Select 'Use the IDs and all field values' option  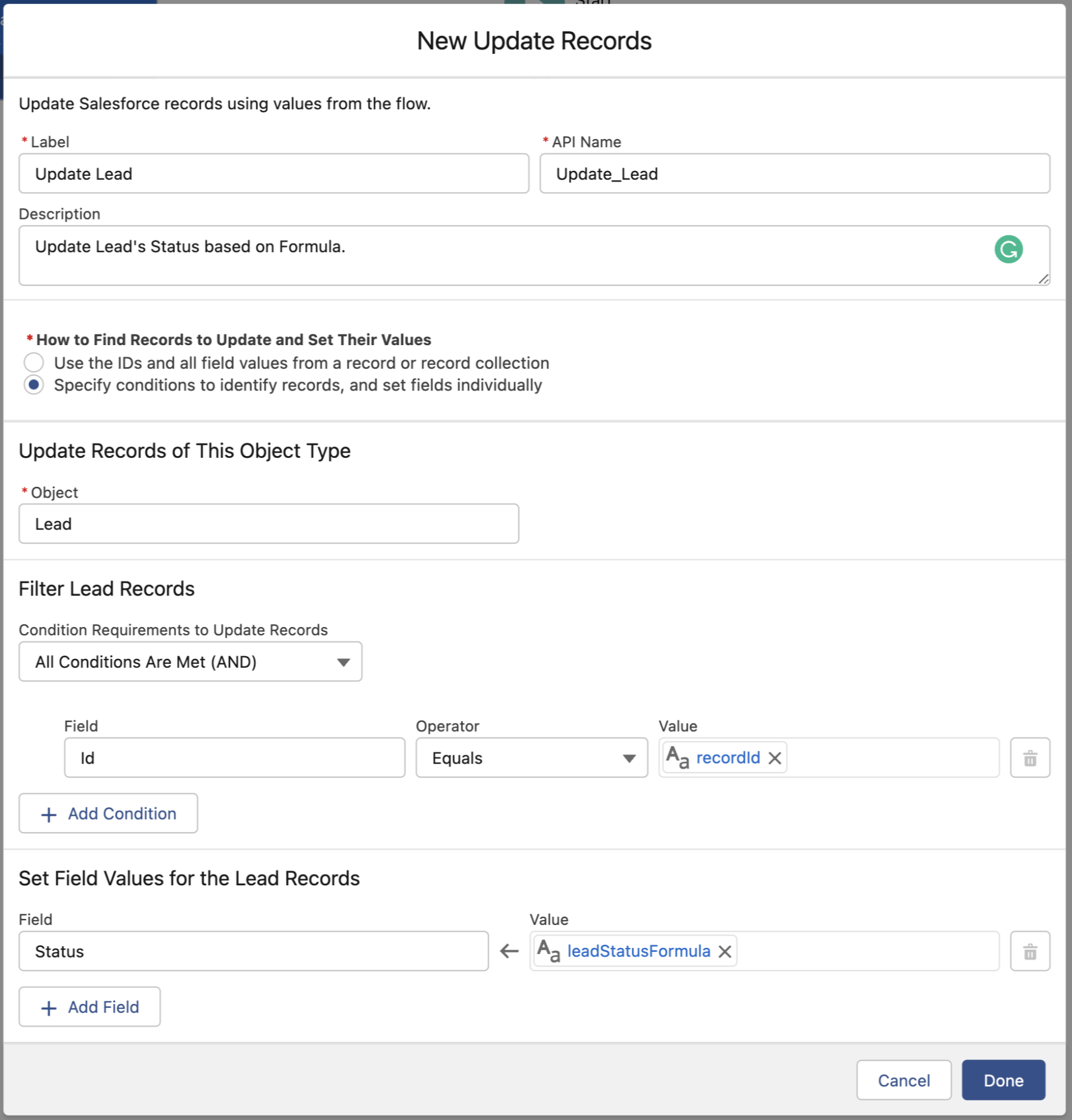click(x=34, y=363)
